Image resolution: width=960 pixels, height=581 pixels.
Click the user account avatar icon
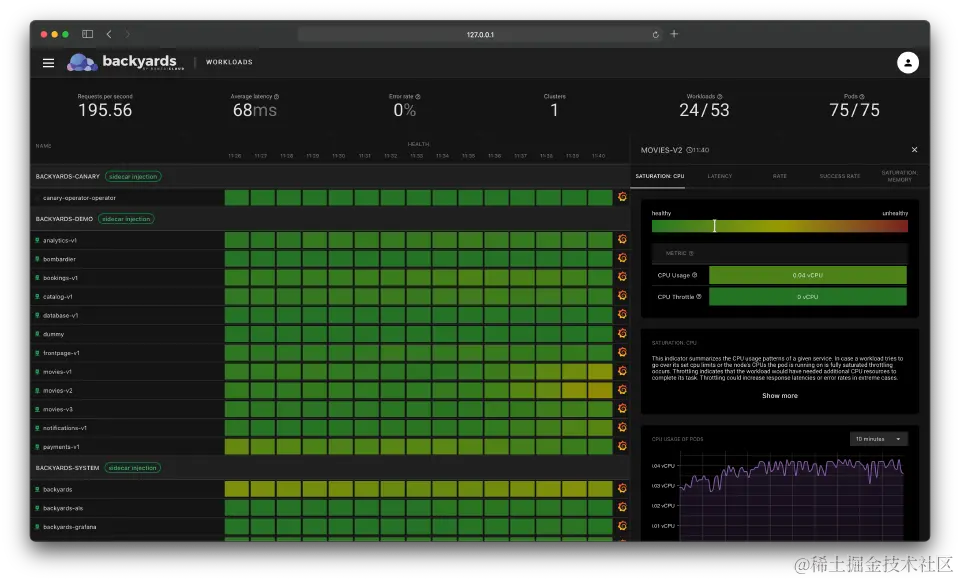(x=907, y=62)
